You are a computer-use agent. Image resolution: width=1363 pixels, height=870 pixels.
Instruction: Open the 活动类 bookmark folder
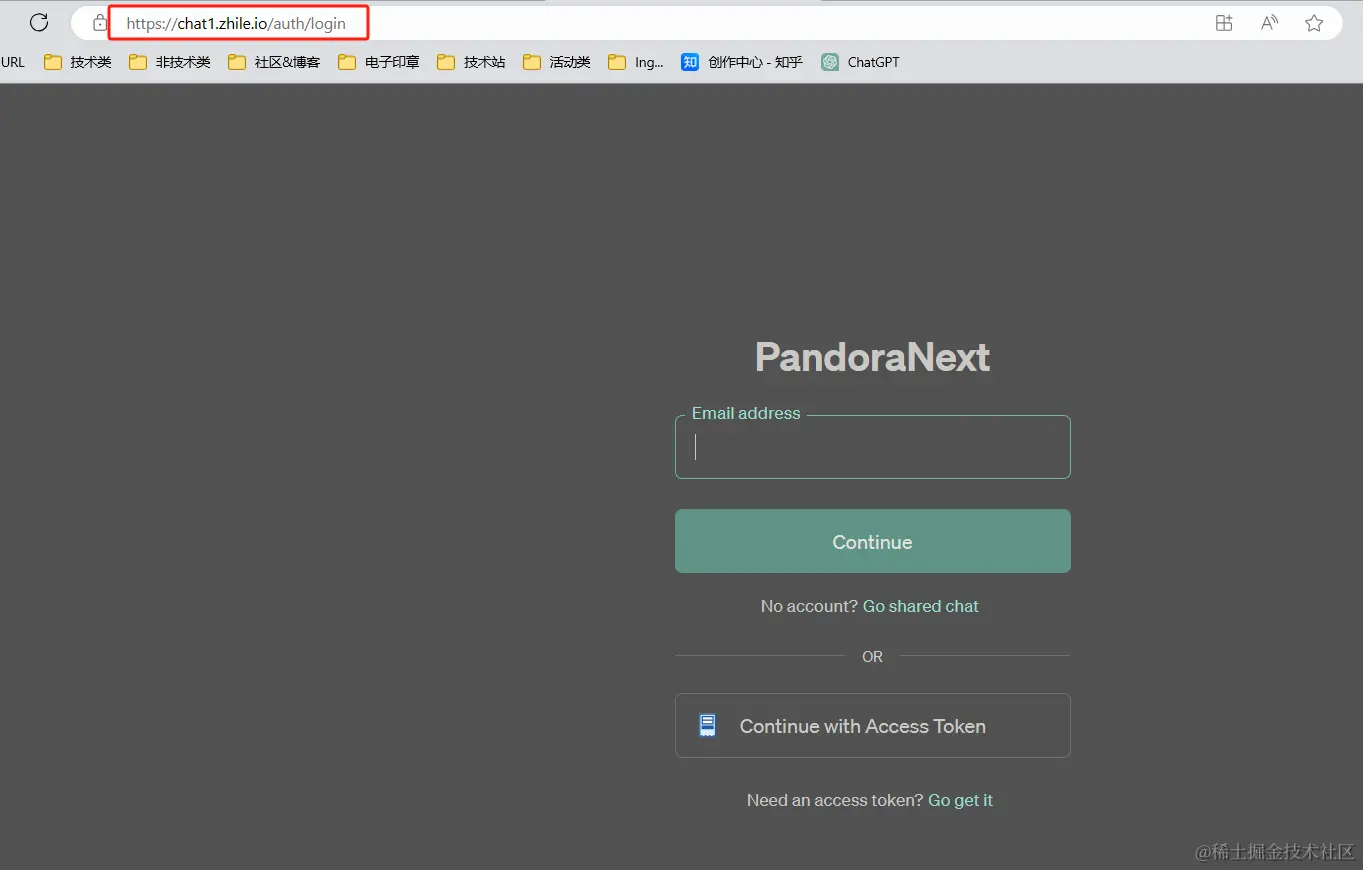[557, 62]
